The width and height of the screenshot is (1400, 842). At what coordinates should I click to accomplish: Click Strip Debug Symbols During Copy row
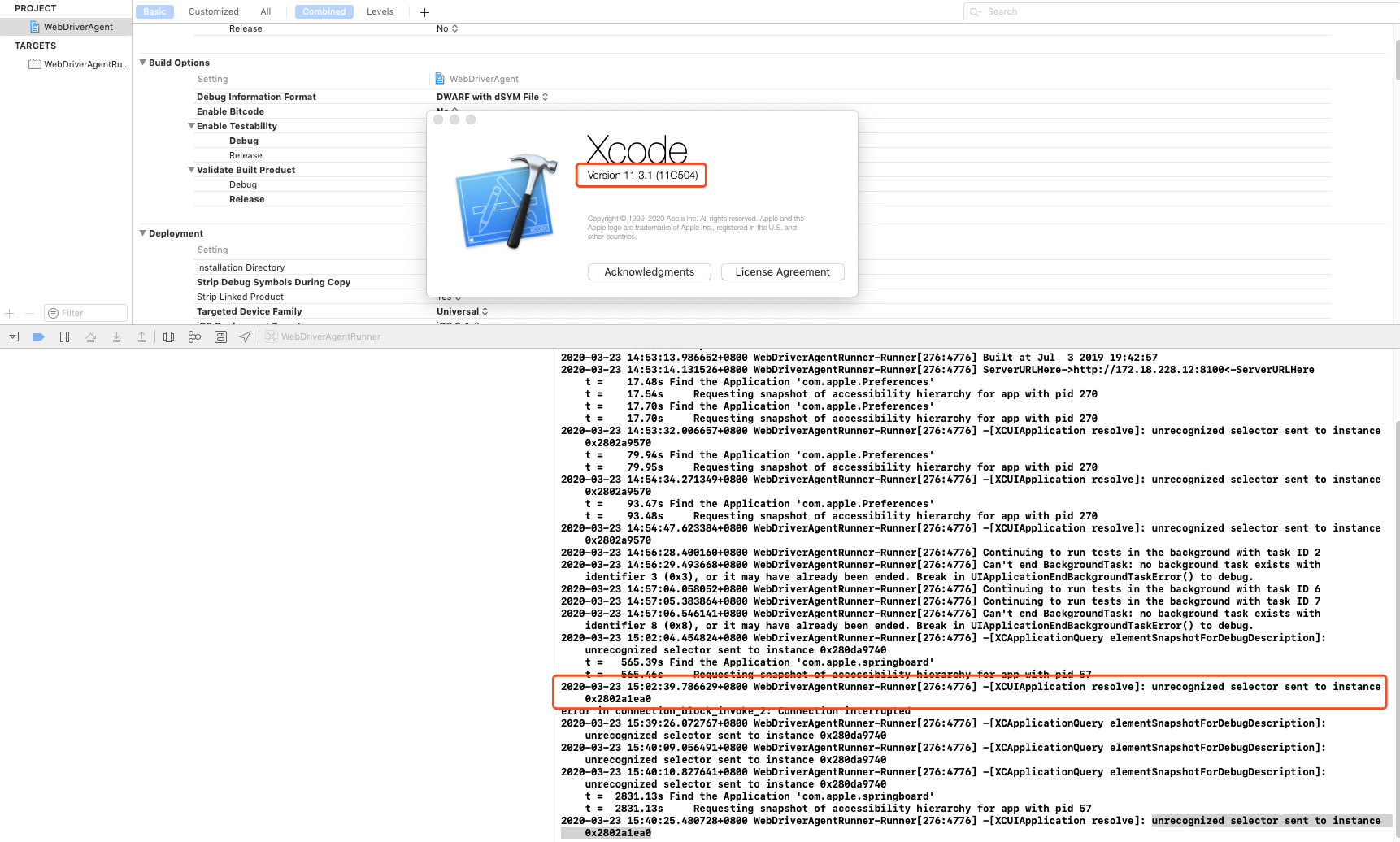[273, 282]
